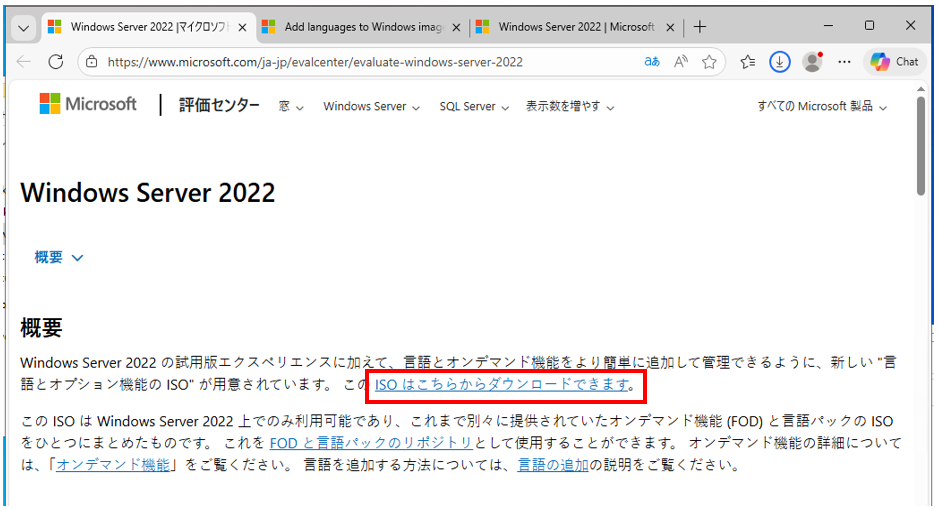This screenshot has width=939, height=509.
Task: Expand the Windows Server dropdown menu
Action: 371,107
